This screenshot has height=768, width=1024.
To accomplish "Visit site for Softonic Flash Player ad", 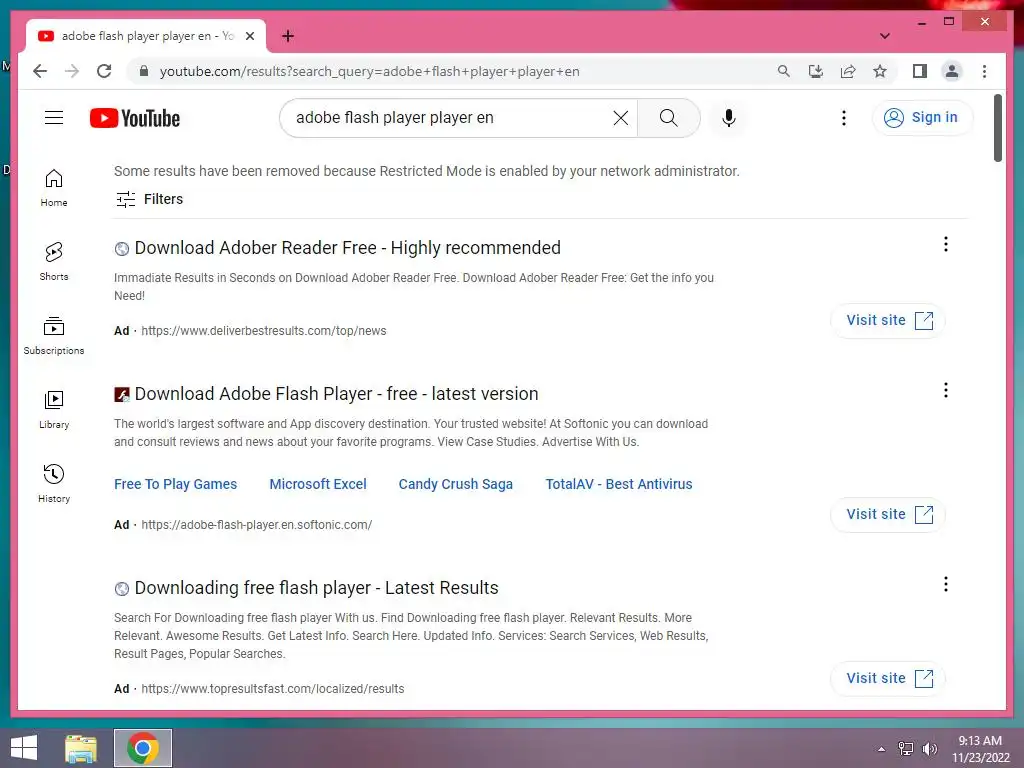I will (x=888, y=515).
